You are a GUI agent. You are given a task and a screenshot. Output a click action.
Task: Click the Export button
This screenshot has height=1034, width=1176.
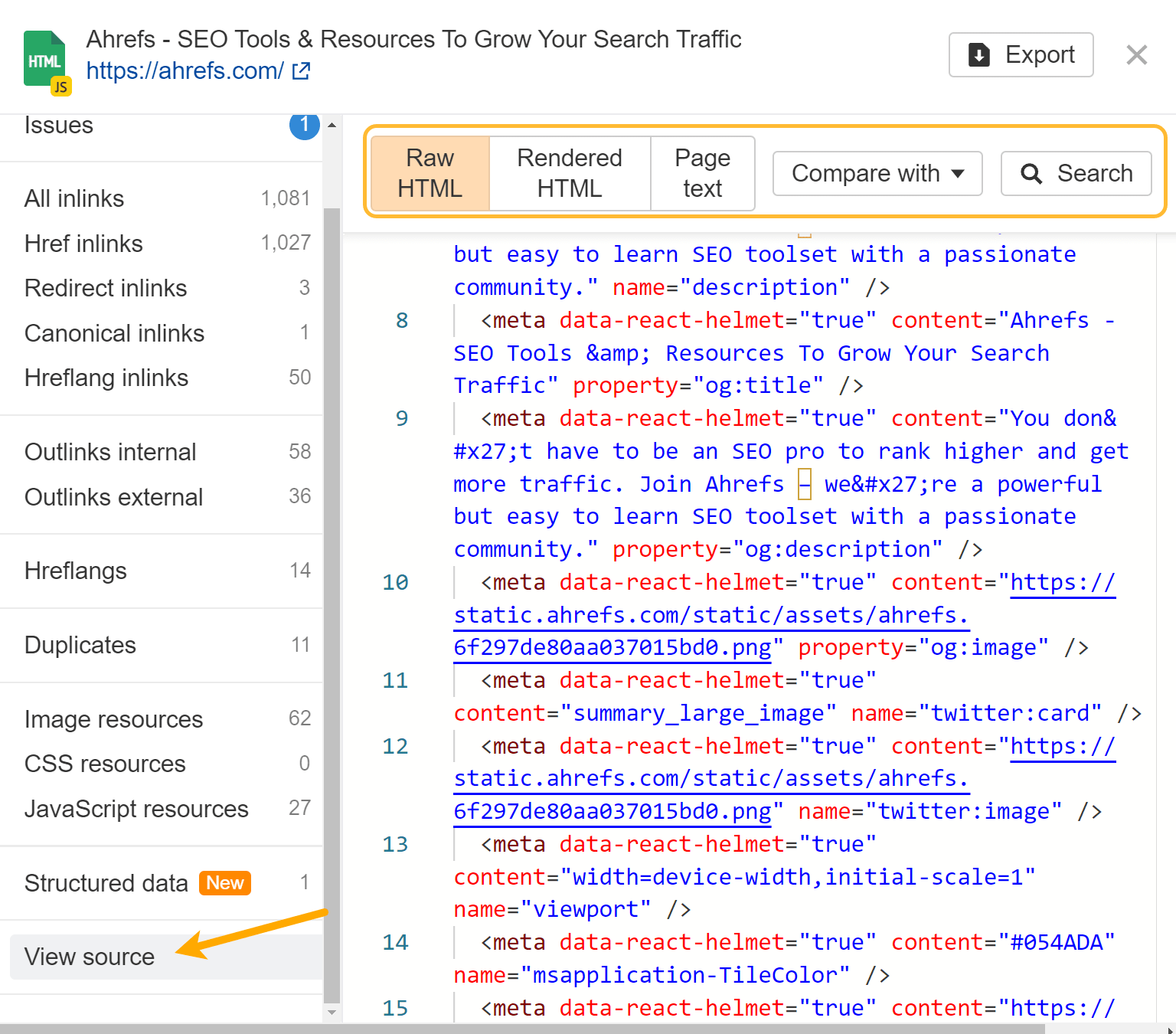(x=1021, y=54)
